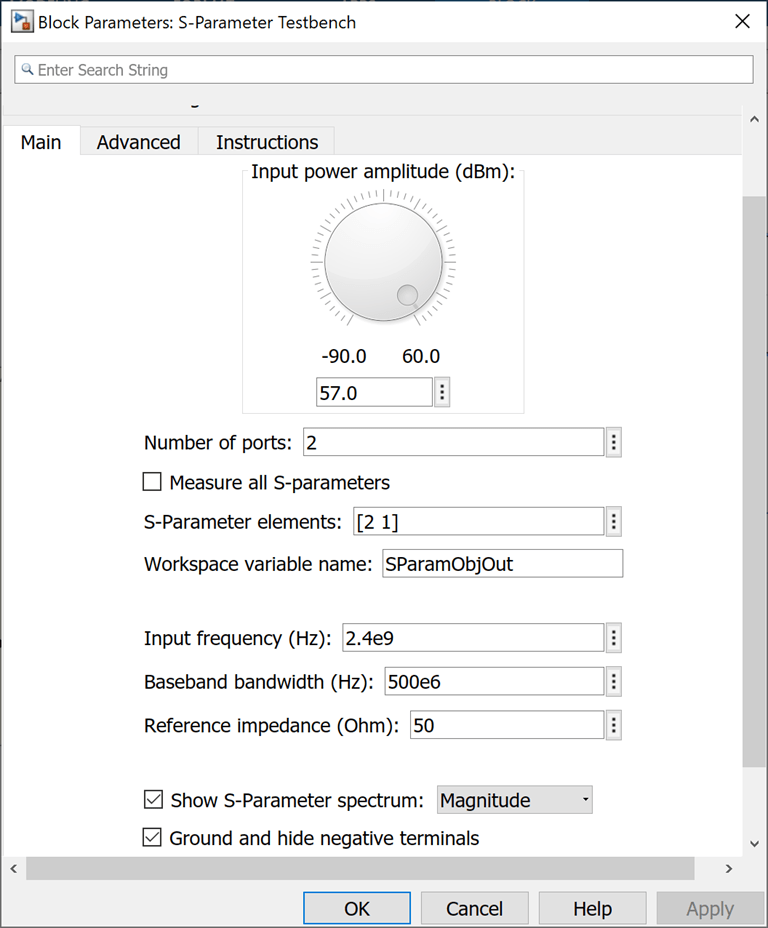Open the options menu next to Number of ports
Screen dimensions: 768x928
[614, 443]
